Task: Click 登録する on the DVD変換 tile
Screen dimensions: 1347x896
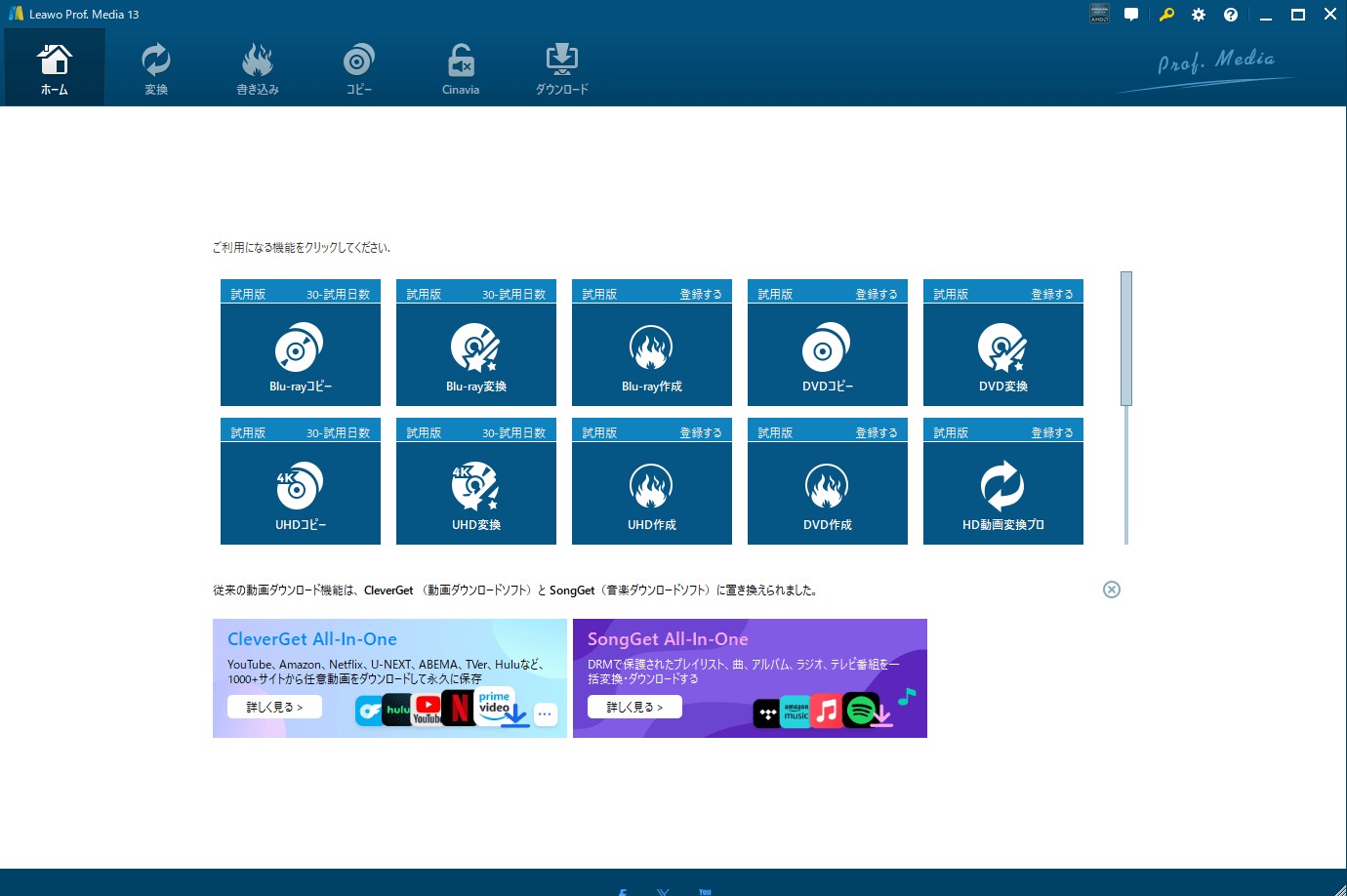Action: tap(1052, 294)
